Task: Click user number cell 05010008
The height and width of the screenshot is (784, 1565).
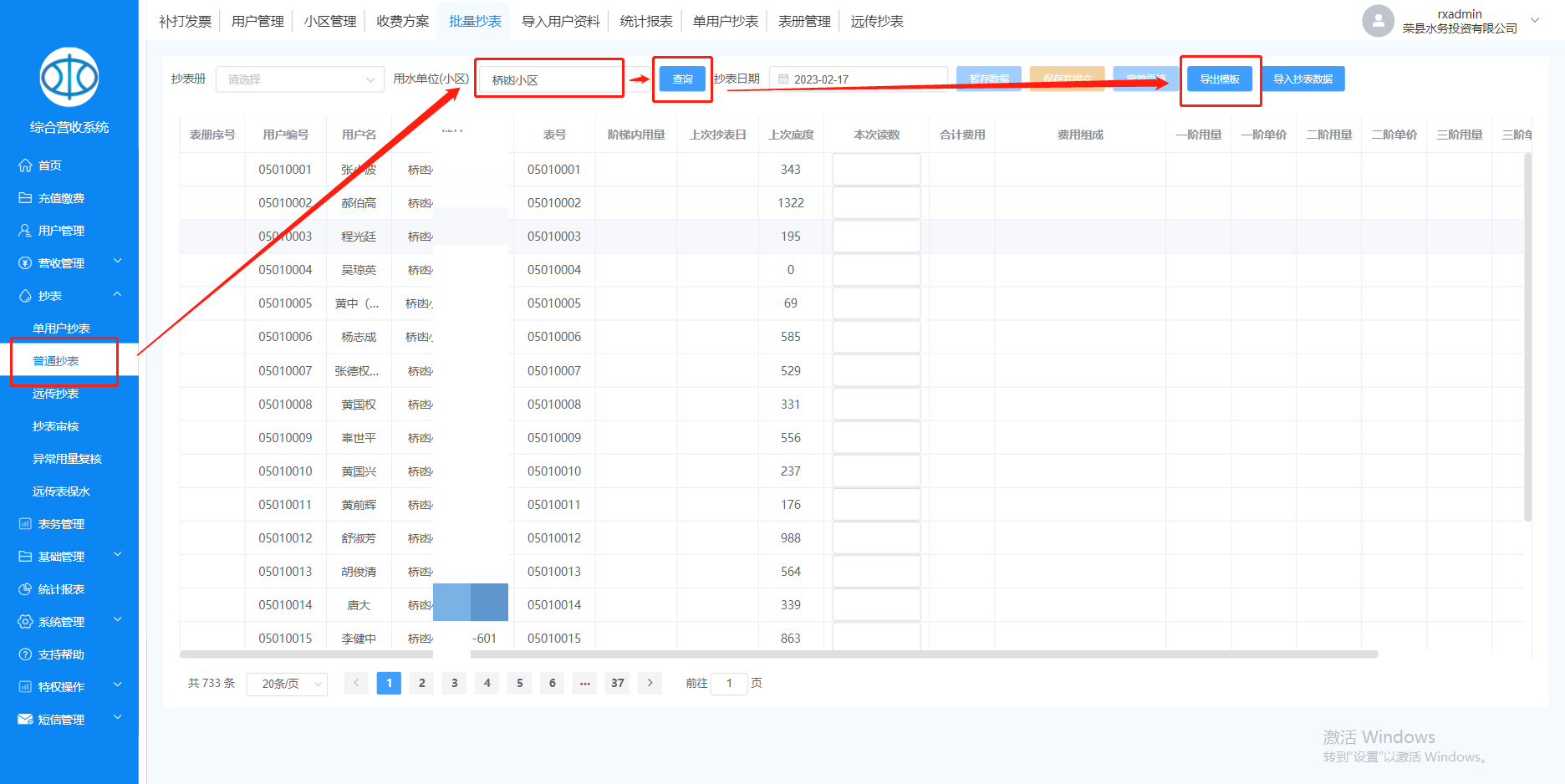Action: tap(285, 405)
